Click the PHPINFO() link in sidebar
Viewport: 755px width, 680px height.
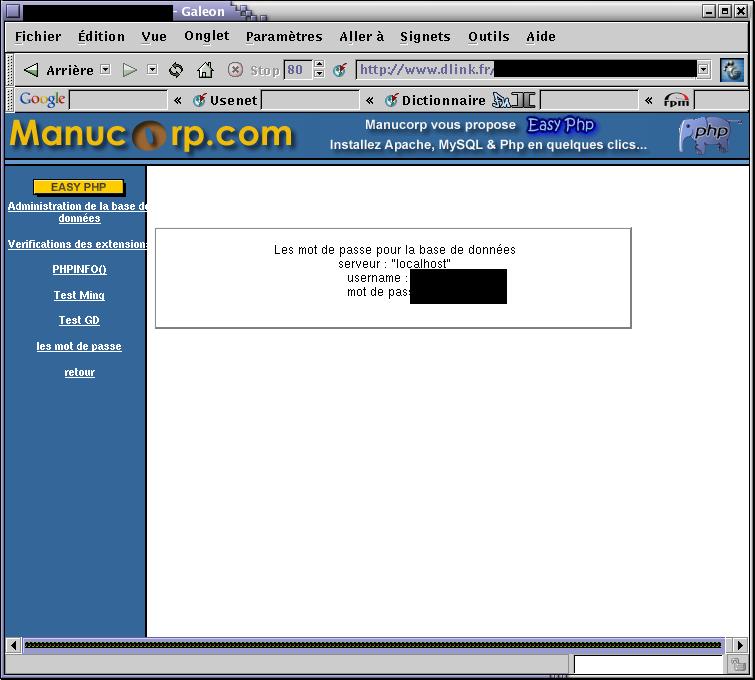(79, 269)
